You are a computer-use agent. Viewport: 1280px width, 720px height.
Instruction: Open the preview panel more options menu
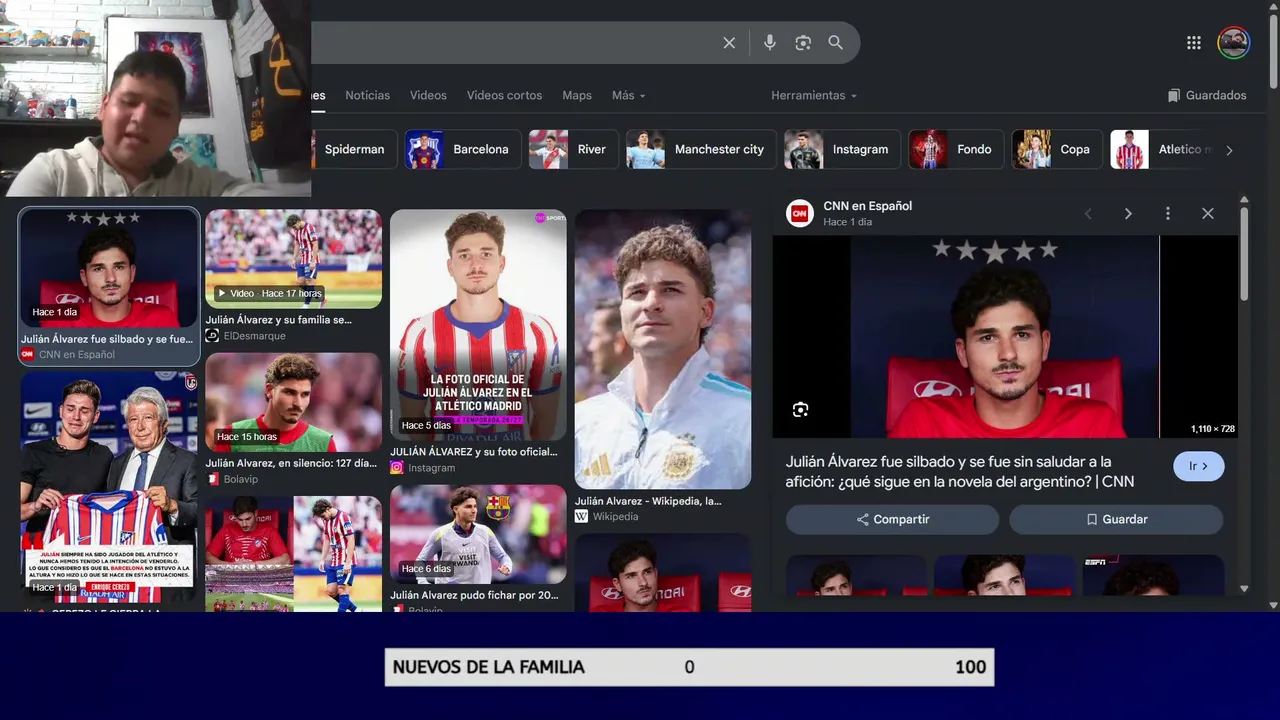(x=1167, y=214)
